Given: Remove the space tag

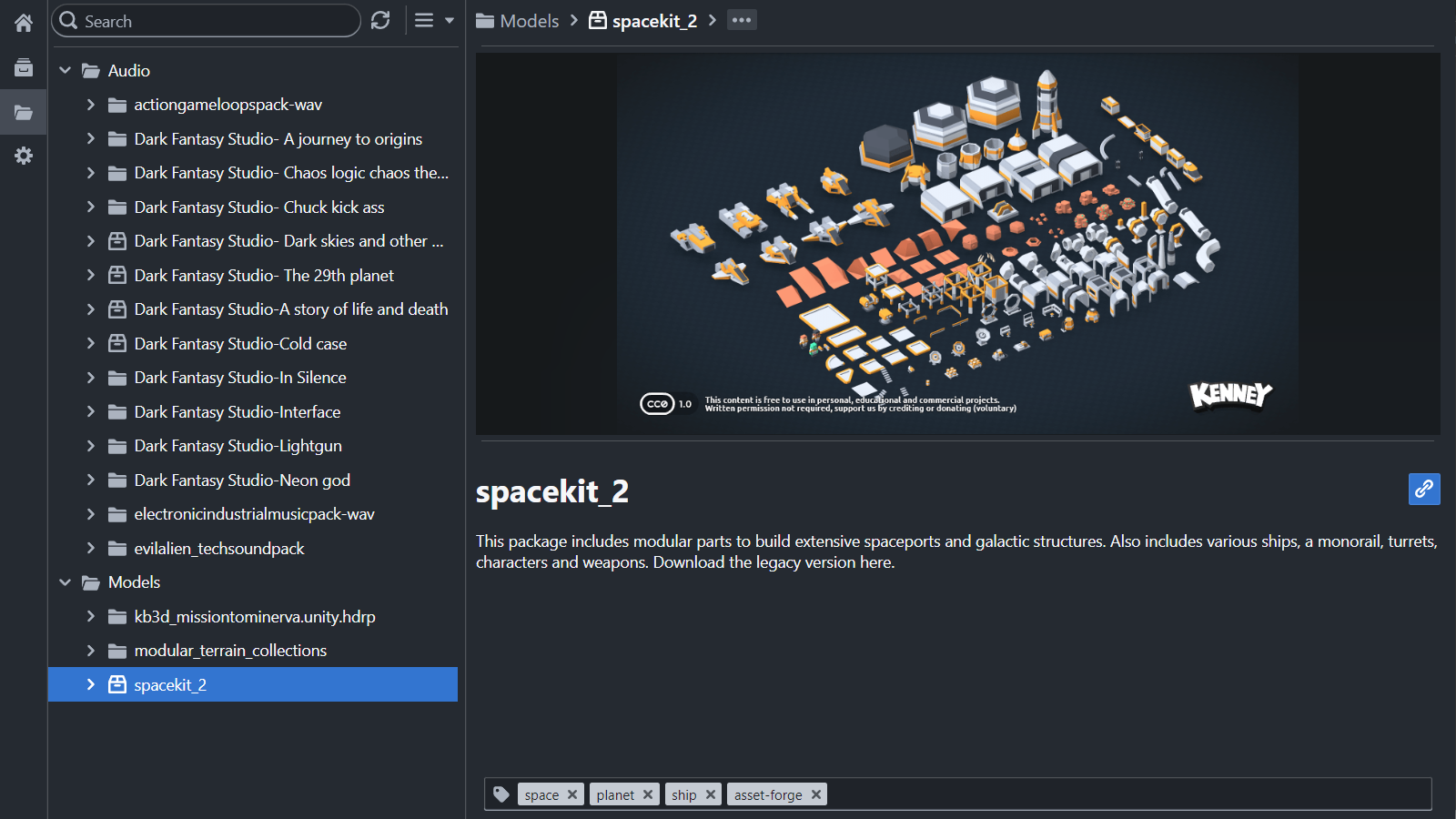Looking at the screenshot, I should pos(572,794).
